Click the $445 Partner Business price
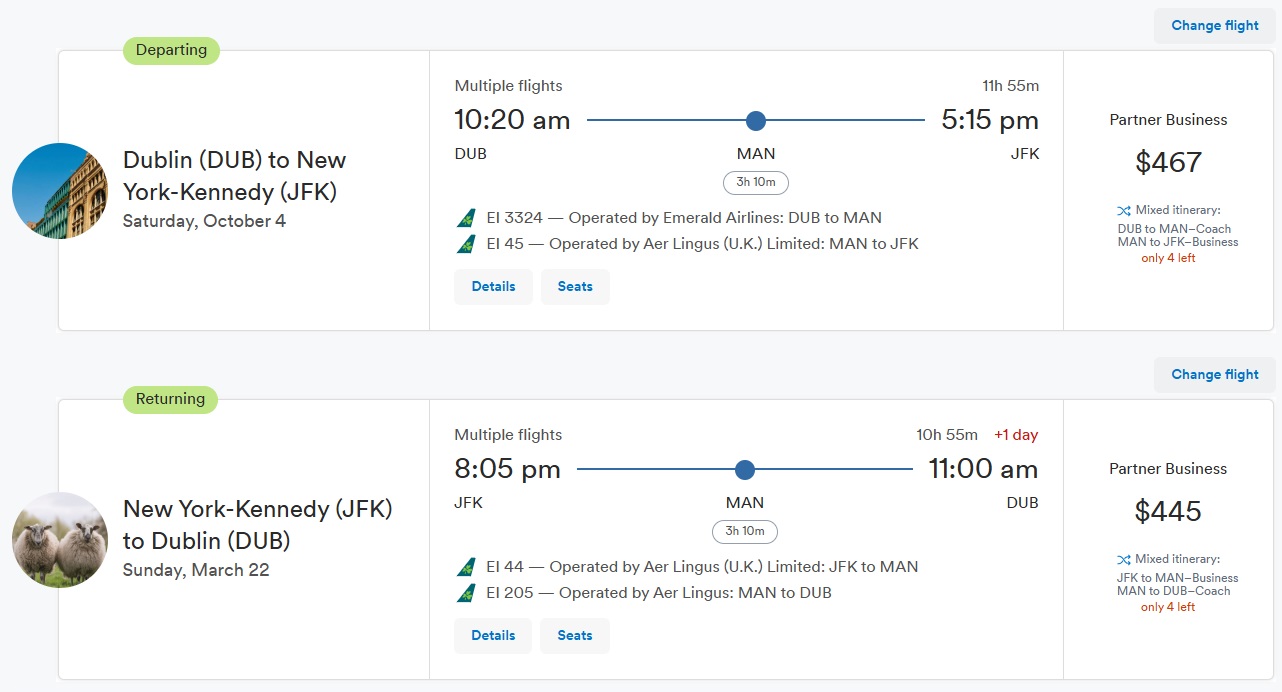Image resolution: width=1282 pixels, height=692 pixels. pyautogui.click(x=1168, y=512)
